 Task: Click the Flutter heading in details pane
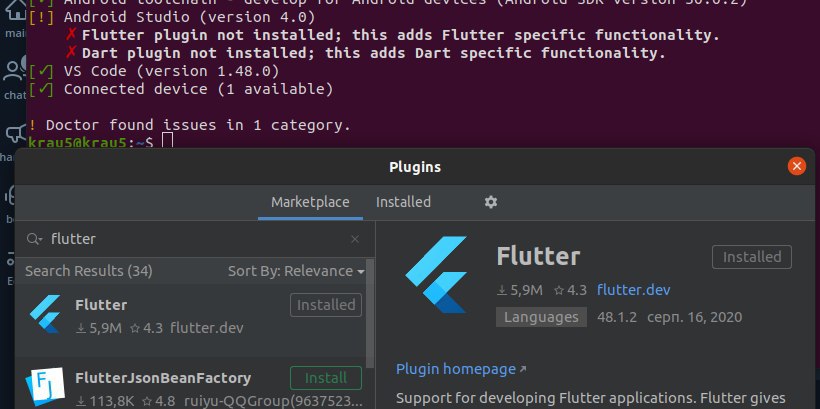click(x=538, y=257)
